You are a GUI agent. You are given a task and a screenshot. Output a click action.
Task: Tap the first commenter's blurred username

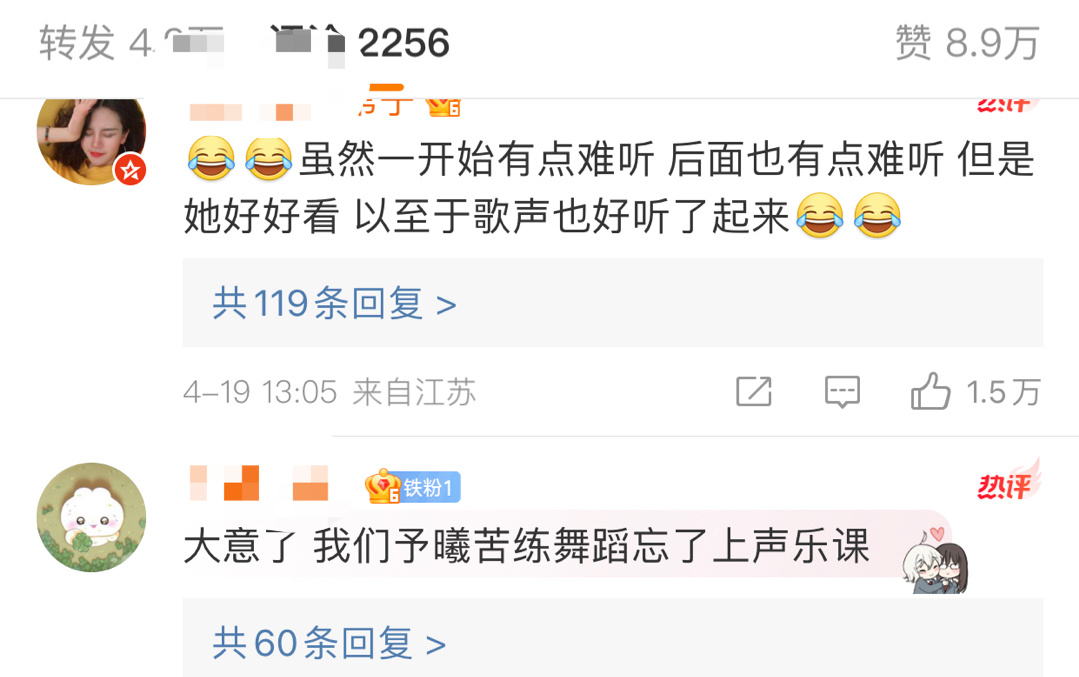[251, 110]
